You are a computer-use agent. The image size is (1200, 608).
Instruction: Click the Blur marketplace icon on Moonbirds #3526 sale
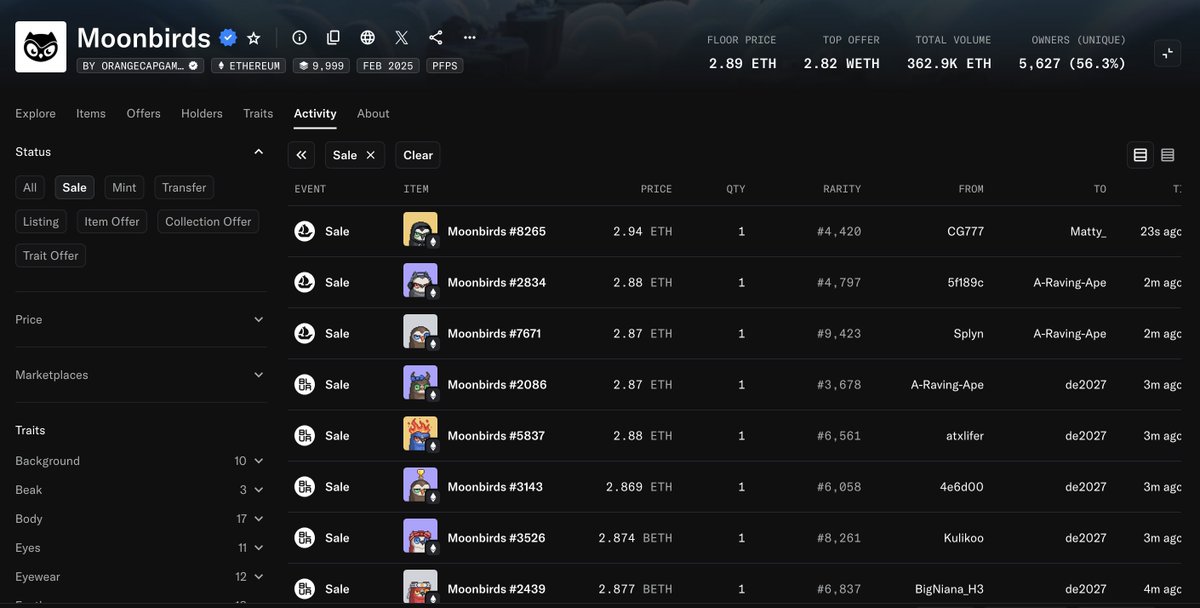pos(305,537)
